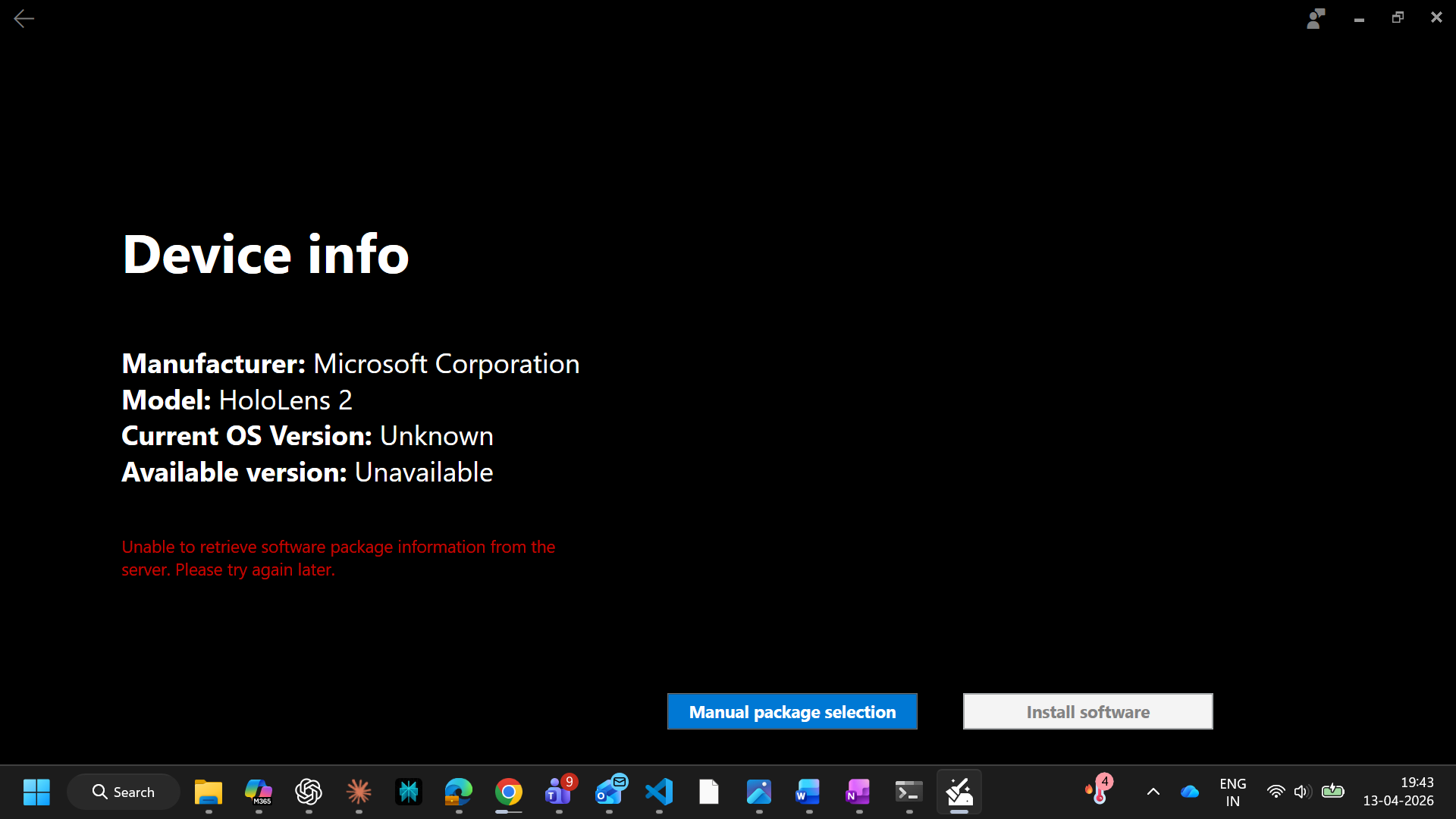Click the taskbar Search box

(x=124, y=792)
